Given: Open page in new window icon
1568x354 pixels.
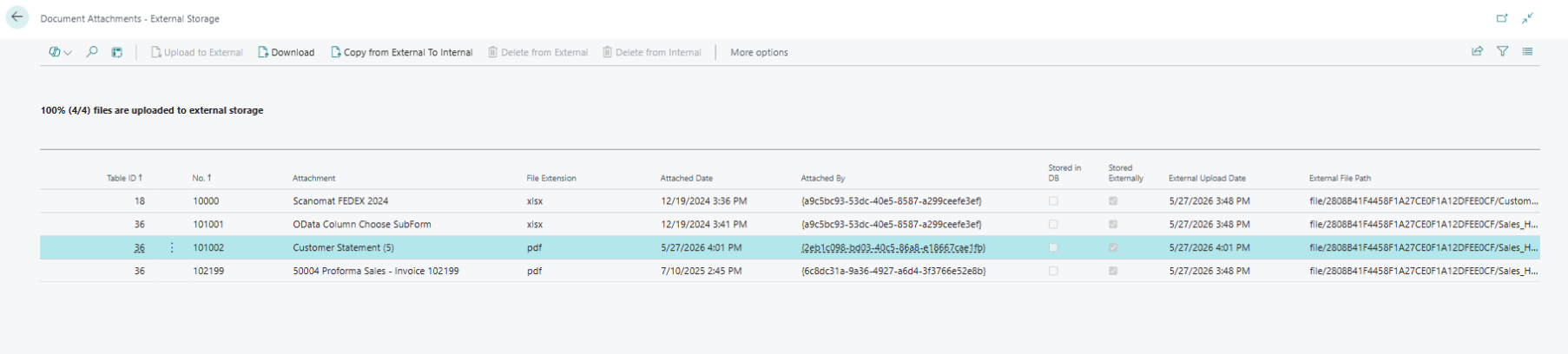Looking at the screenshot, I should (1502, 17).
